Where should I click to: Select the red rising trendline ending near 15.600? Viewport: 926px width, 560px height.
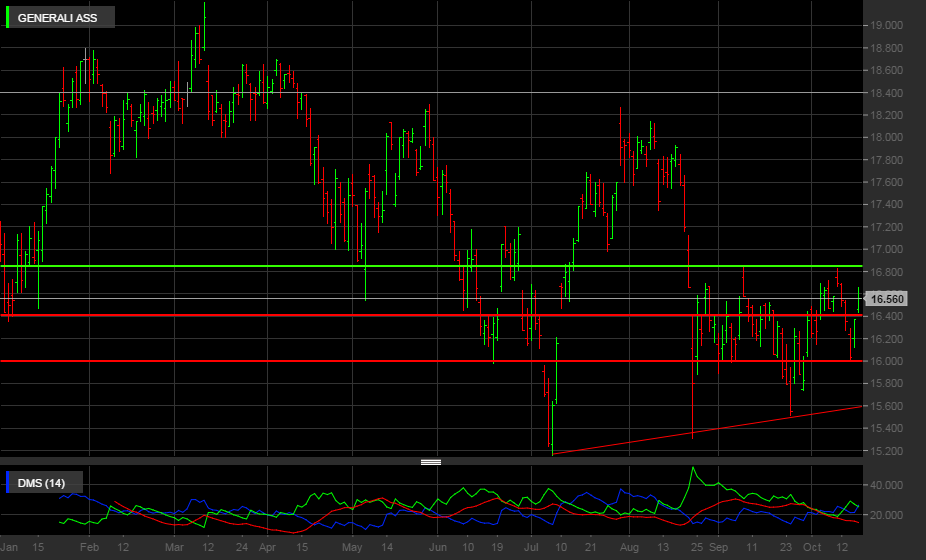pyautogui.click(x=707, y=430)
